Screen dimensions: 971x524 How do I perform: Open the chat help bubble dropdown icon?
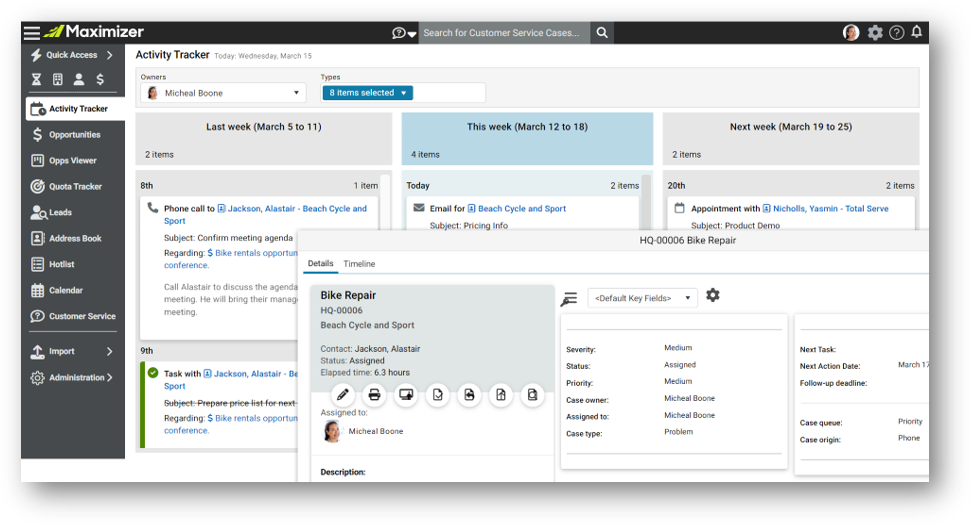[404, 33]
